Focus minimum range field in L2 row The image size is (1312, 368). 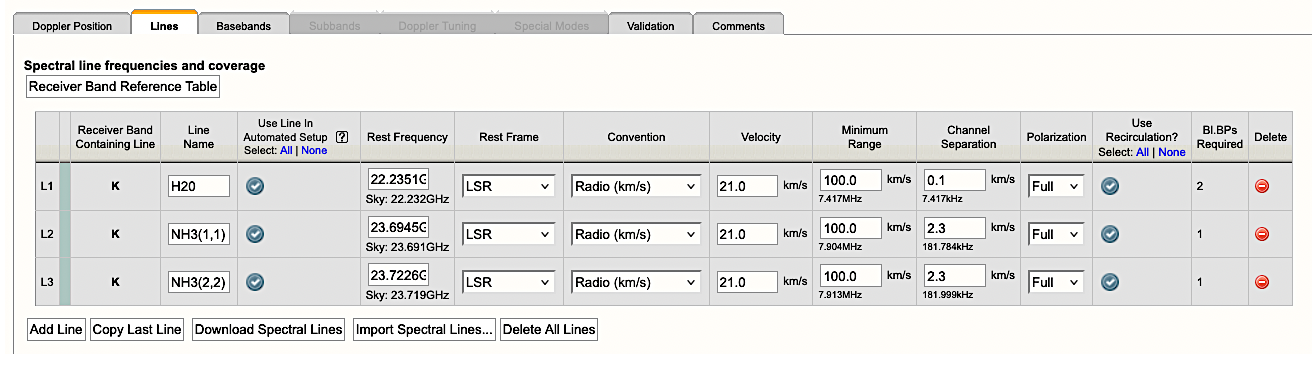(x=851, y=228)
